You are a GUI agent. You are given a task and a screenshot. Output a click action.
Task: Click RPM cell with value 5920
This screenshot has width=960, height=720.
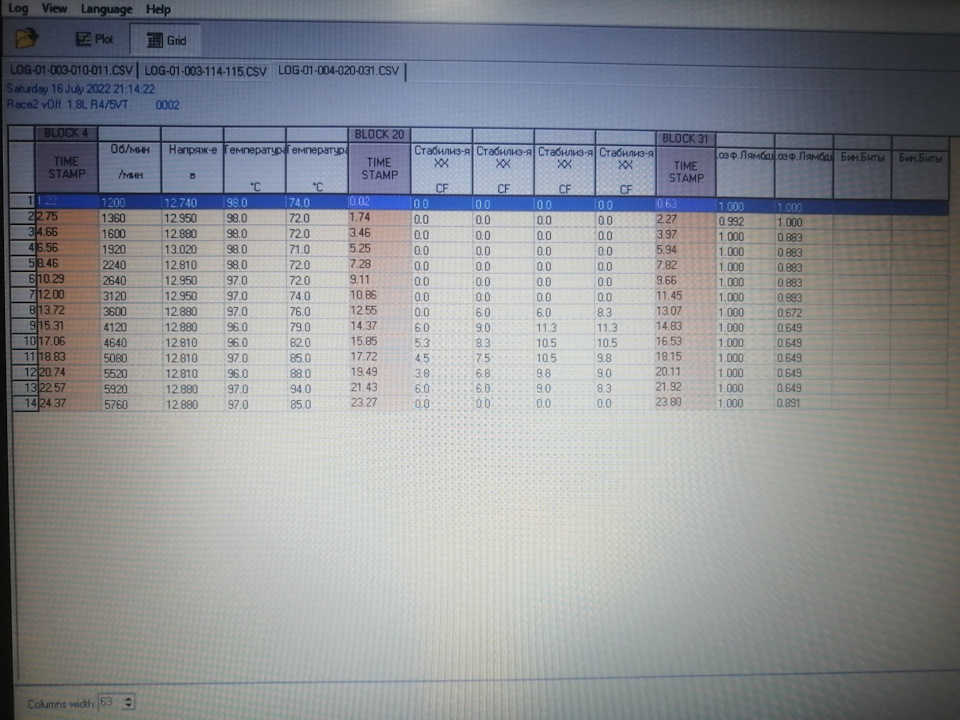[x=129, y=389]
